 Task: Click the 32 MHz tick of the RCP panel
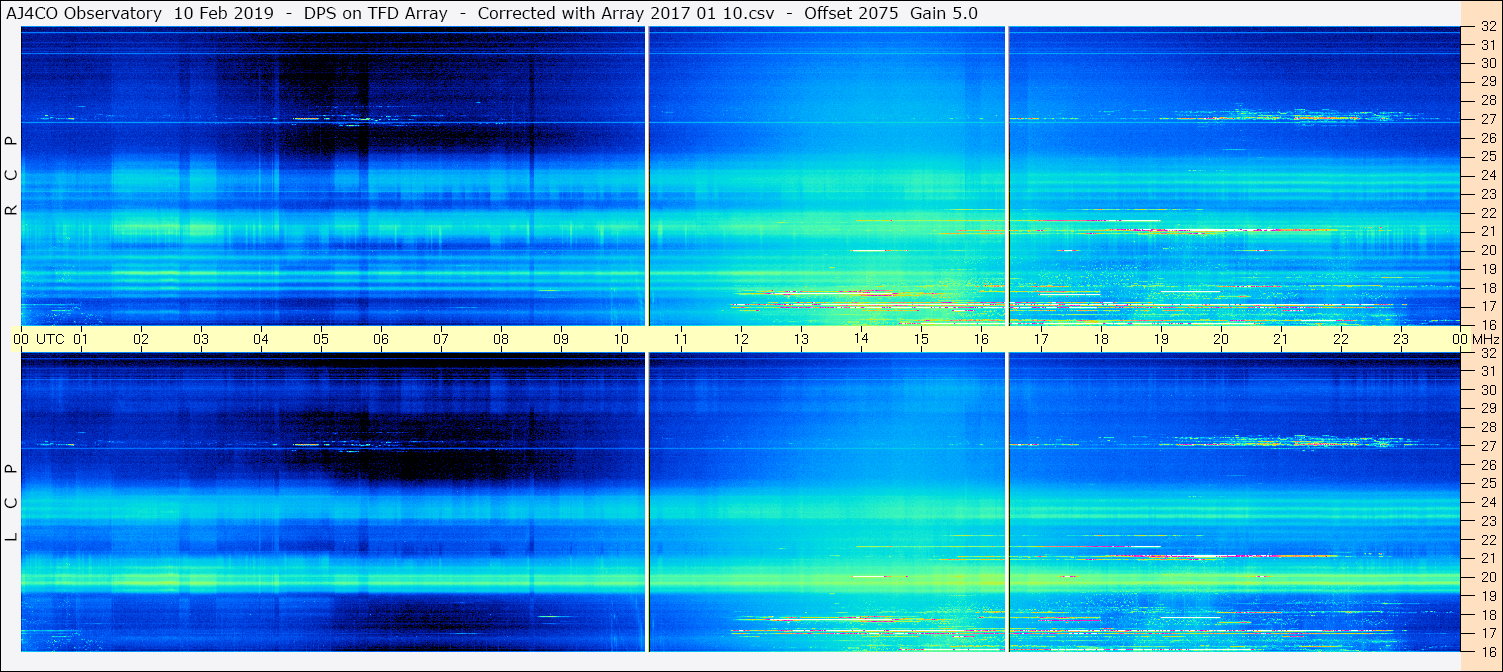point(1488,27)
